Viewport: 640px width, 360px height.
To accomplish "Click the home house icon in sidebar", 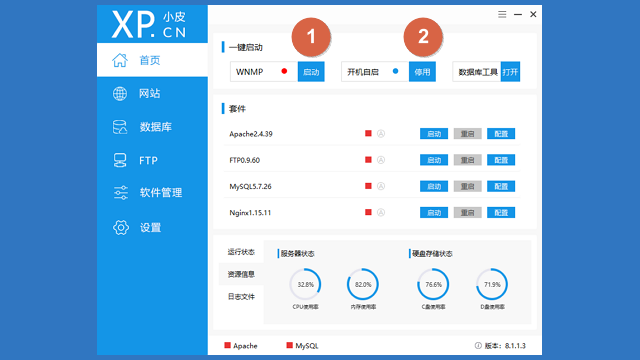I will (120, 60).
